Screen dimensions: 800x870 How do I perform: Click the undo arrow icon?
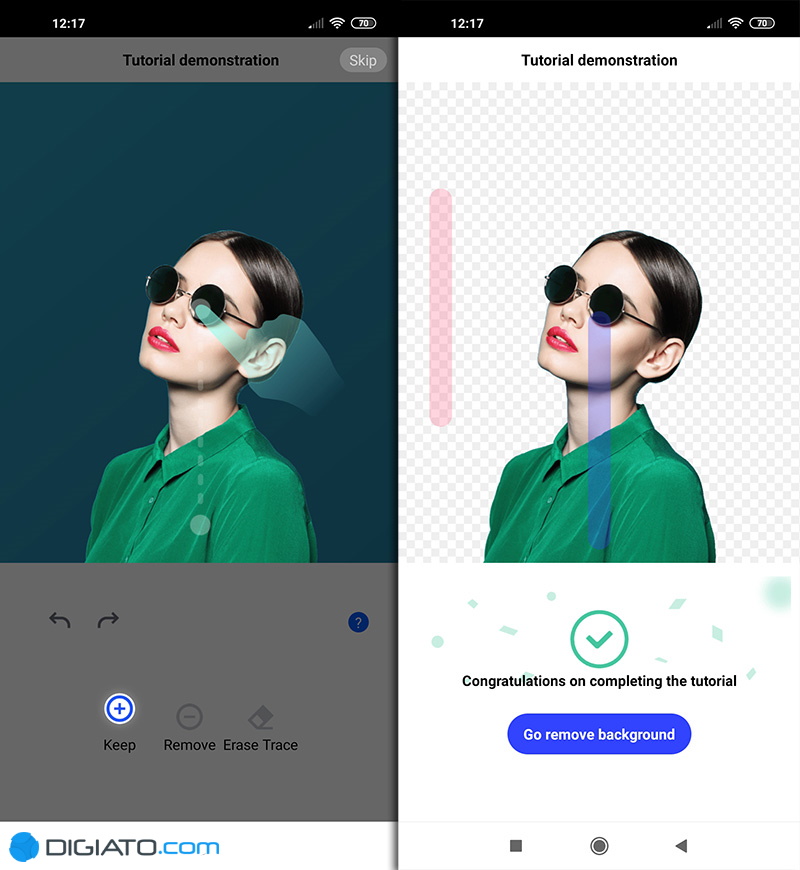pyautogui.click(x=60, y=620)
